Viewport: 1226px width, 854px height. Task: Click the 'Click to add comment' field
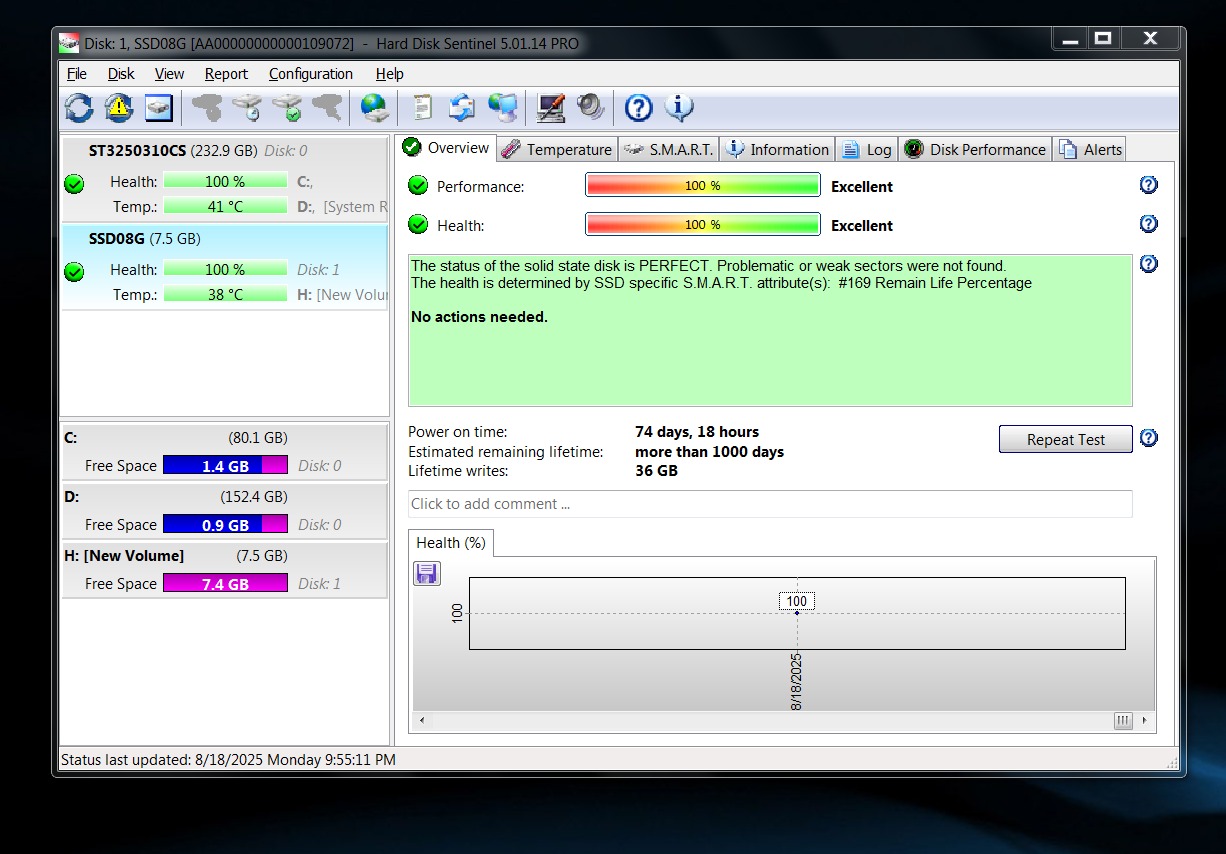(x=770, y=504)
